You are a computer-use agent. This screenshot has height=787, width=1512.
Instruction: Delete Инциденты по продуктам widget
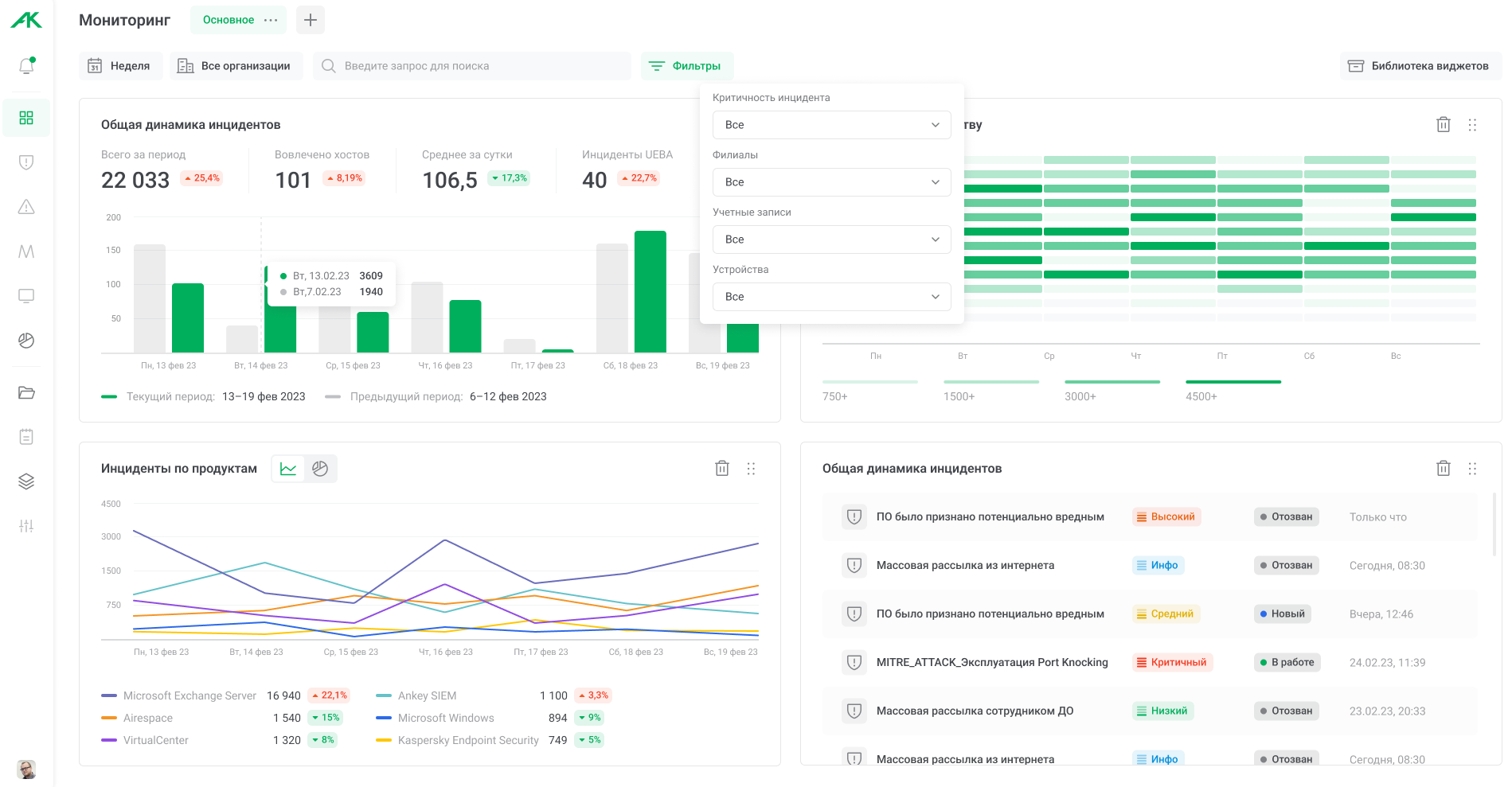pos(722,468)
